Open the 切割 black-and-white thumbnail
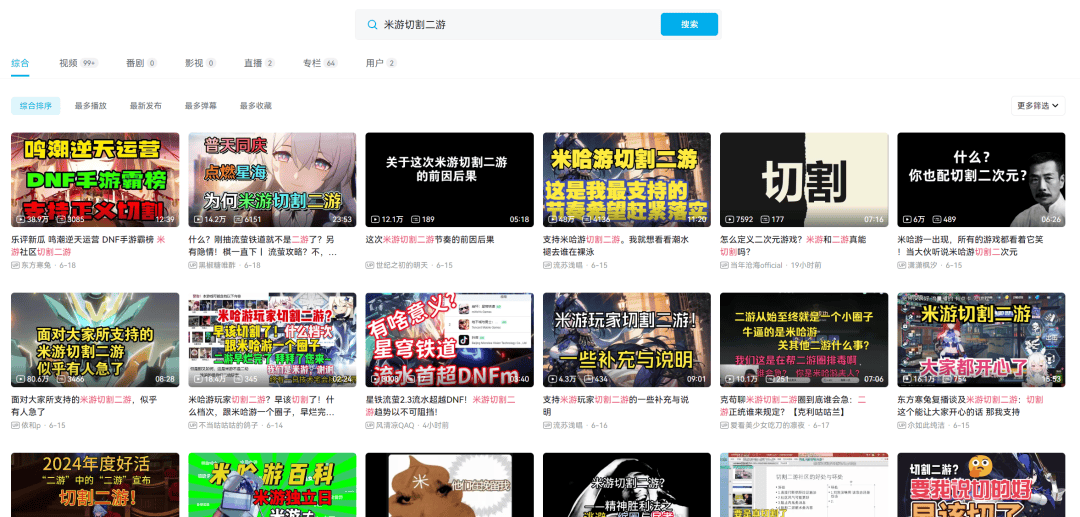This screenshot has width=1080, height=517. (804, 180)
